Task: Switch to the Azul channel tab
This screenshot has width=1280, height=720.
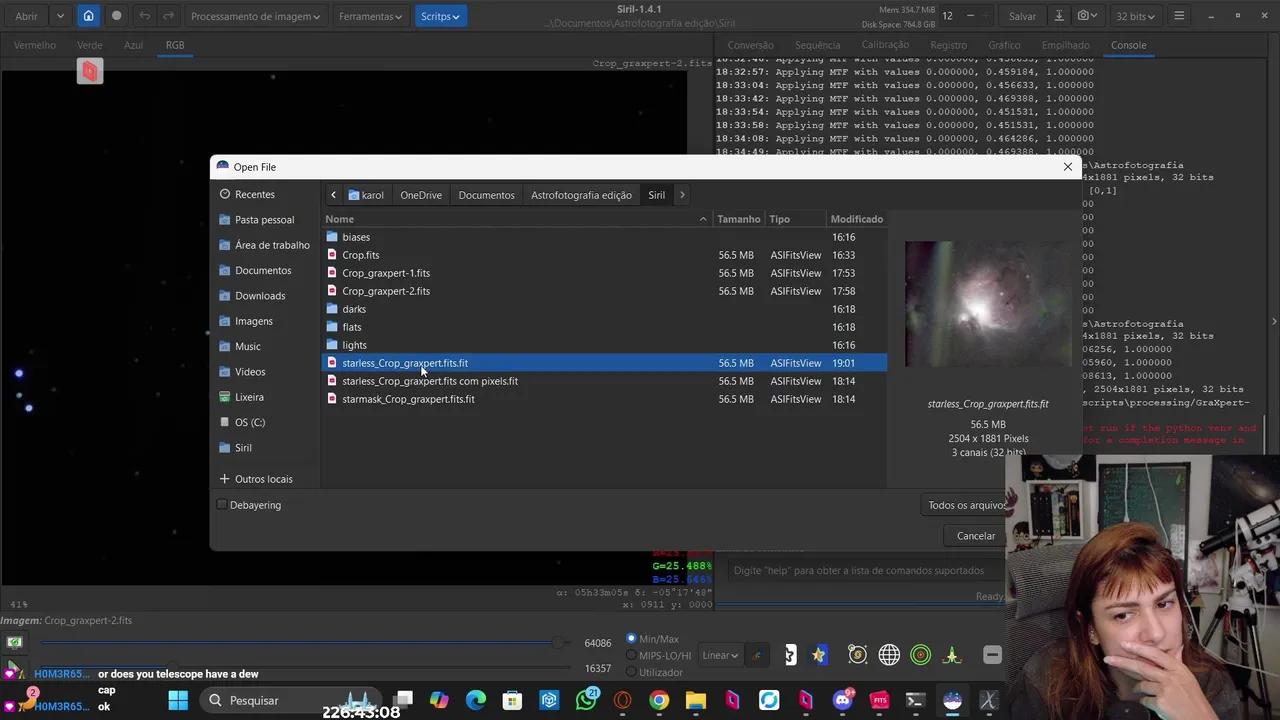Action: 133,45
